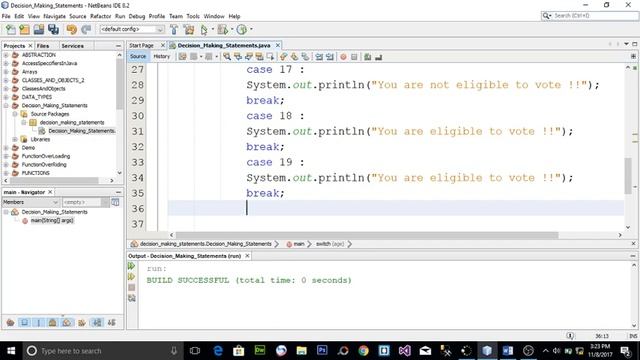Open the Windows Start menu
Viewport: 640px width, 360px height.
[11, 351]
